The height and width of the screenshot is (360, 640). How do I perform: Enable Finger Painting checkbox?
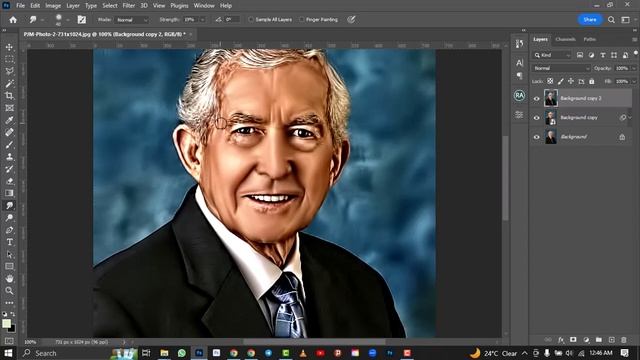(302, 20)
